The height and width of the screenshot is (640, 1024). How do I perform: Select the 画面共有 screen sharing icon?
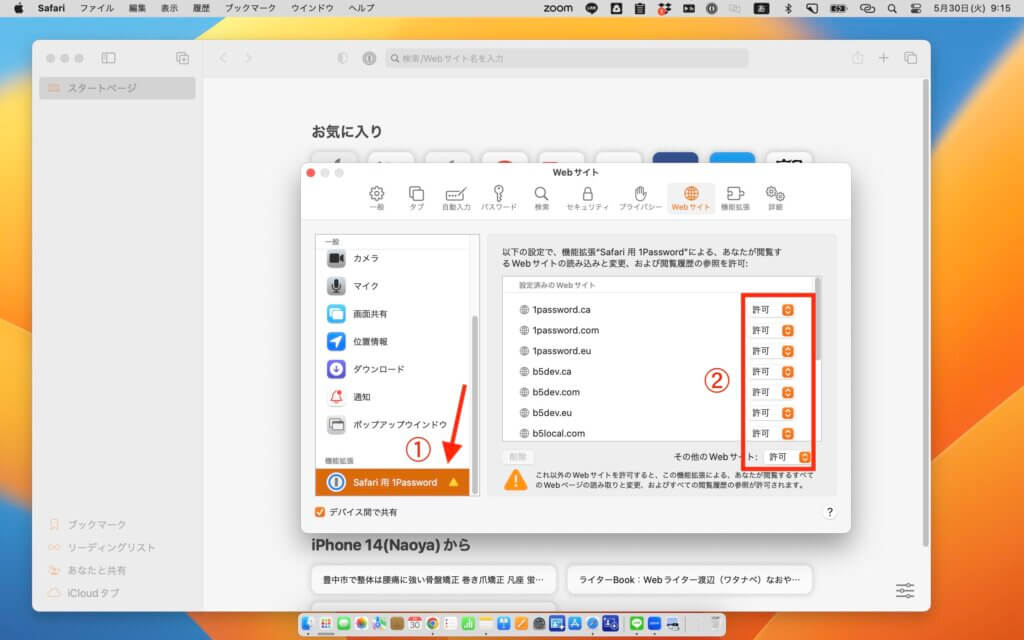point(336,314)
